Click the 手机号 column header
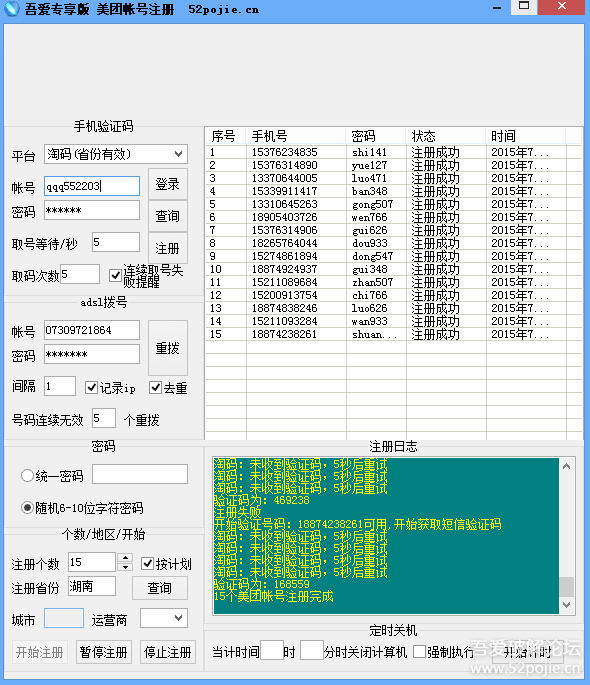590x685 pixels. [x=296, y=136]
